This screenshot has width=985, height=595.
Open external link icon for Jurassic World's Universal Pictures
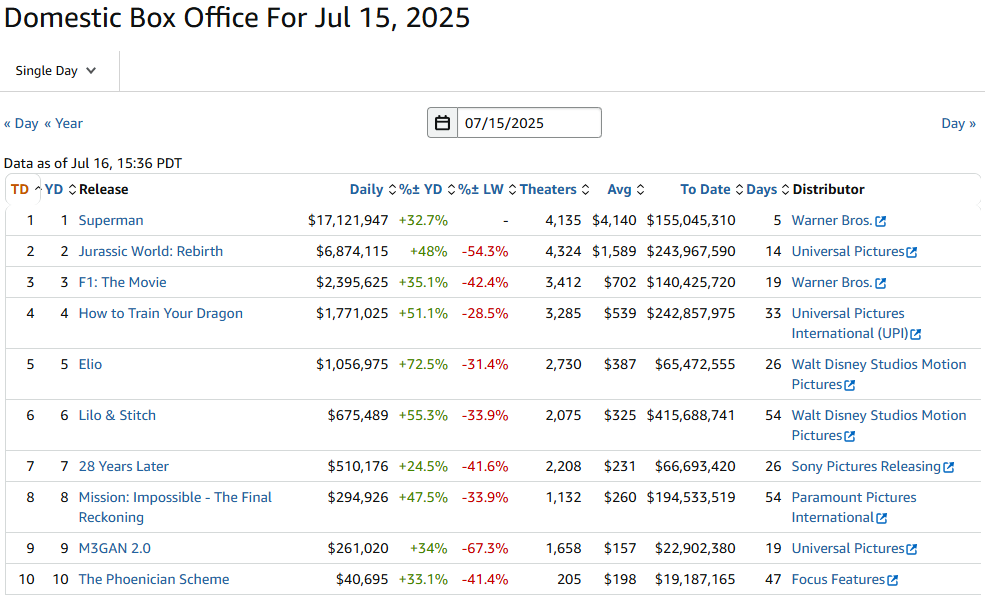[x=912, y=252]
